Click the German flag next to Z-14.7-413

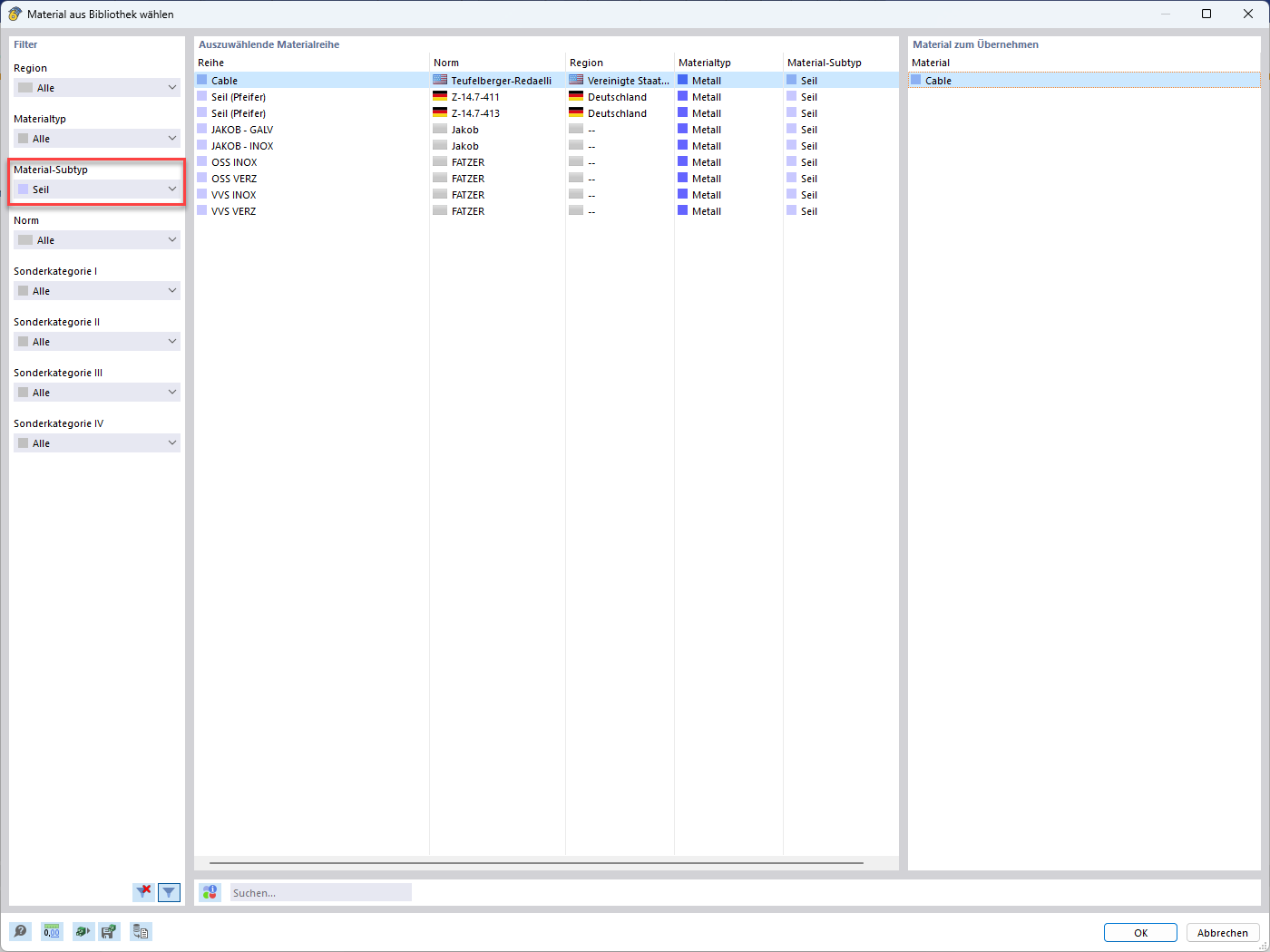click(440, 112)
